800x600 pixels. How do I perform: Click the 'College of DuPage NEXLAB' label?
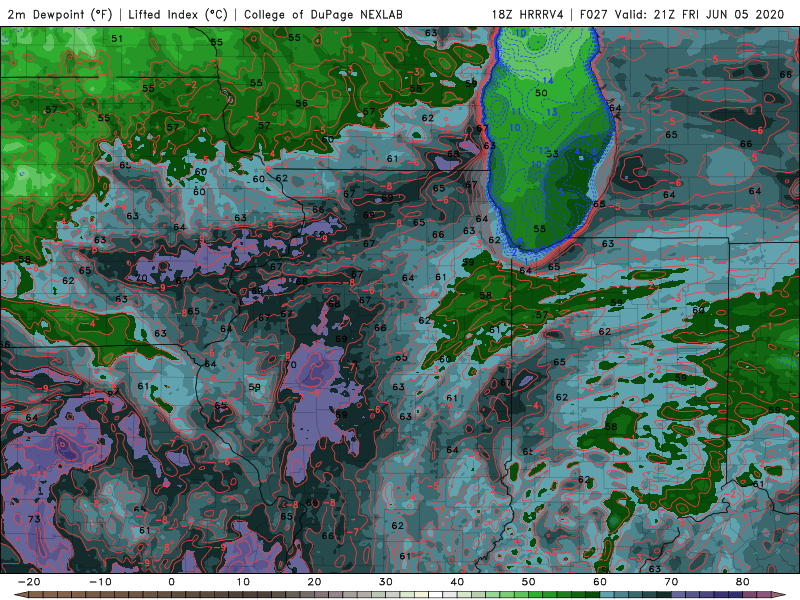tap(323, 15)
